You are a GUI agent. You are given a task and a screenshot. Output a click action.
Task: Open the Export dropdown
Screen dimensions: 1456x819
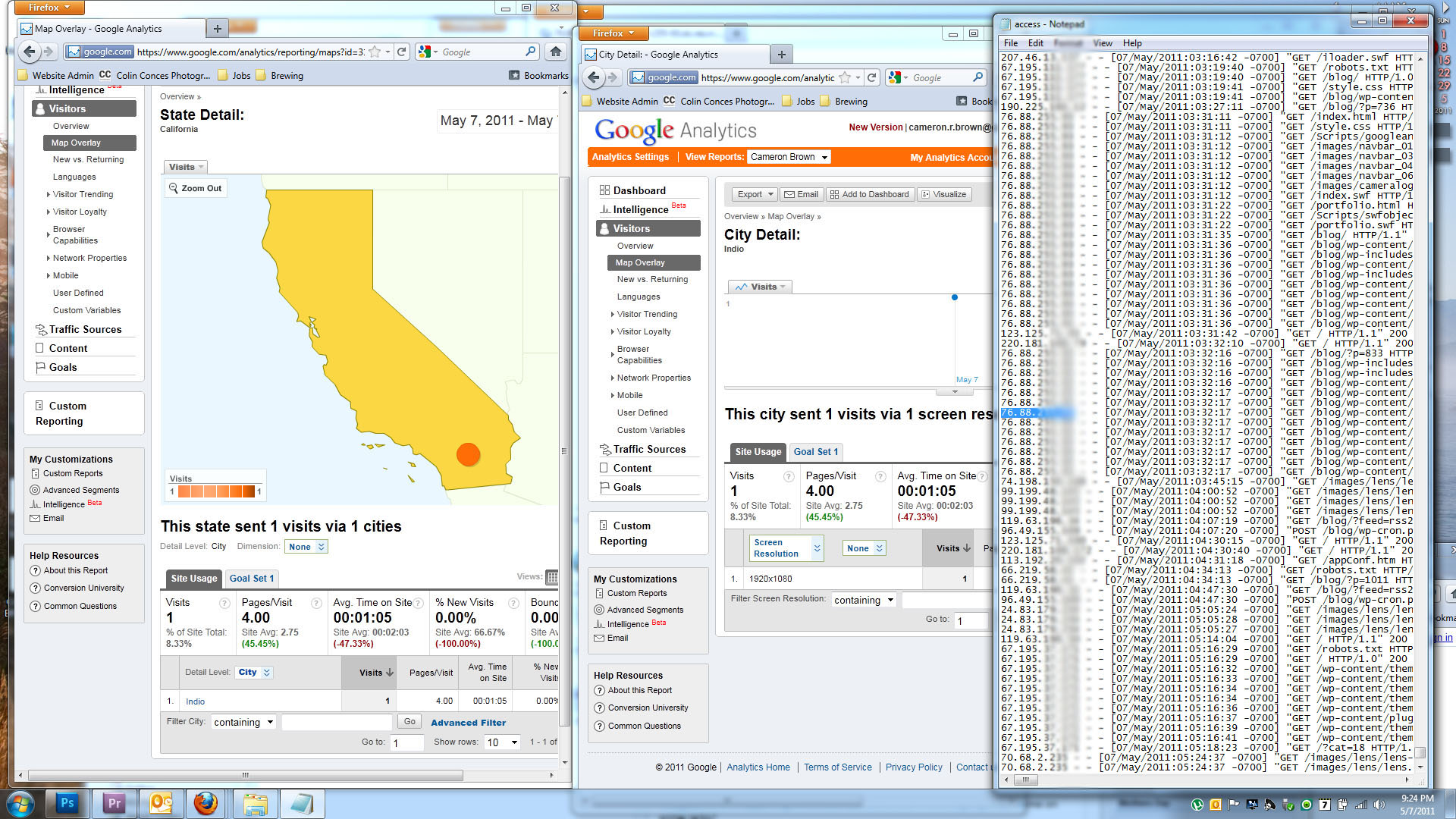[x=755, y=194]
